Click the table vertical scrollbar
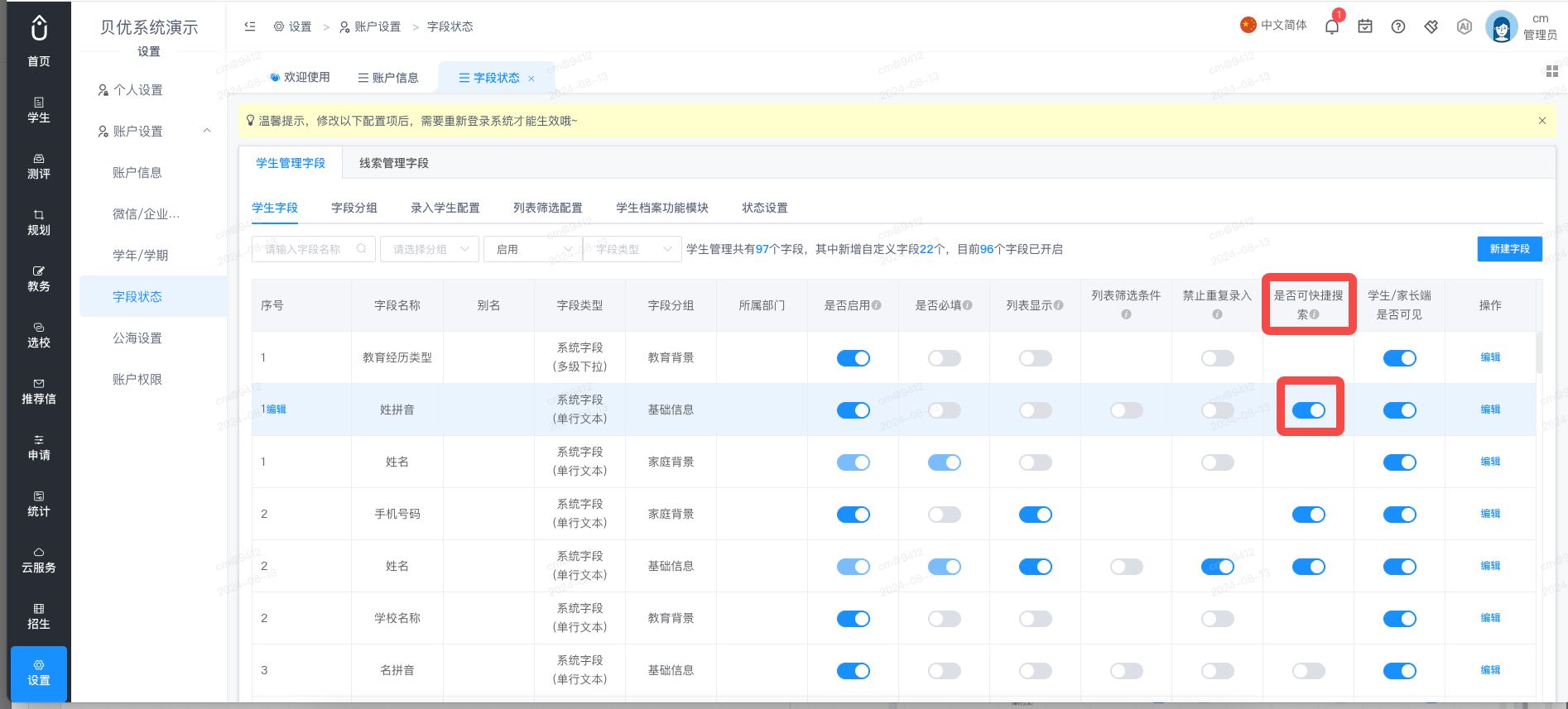This screenshot has width=1568, height=709. coord(1539,353)
